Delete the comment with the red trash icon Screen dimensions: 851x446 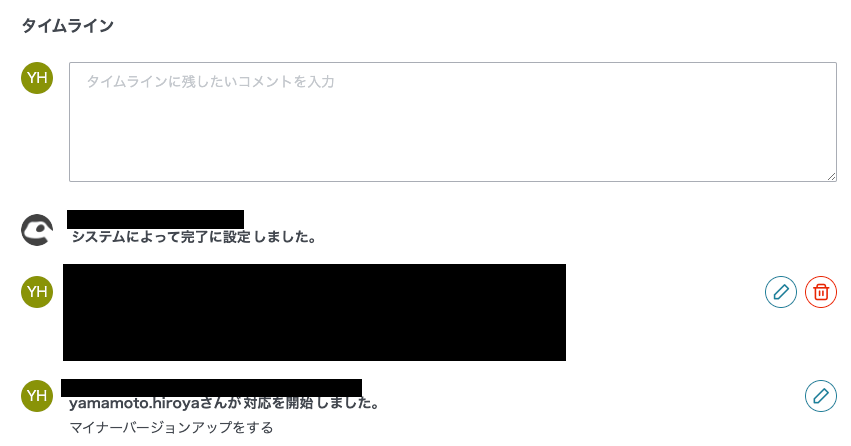tap(821, 292)
